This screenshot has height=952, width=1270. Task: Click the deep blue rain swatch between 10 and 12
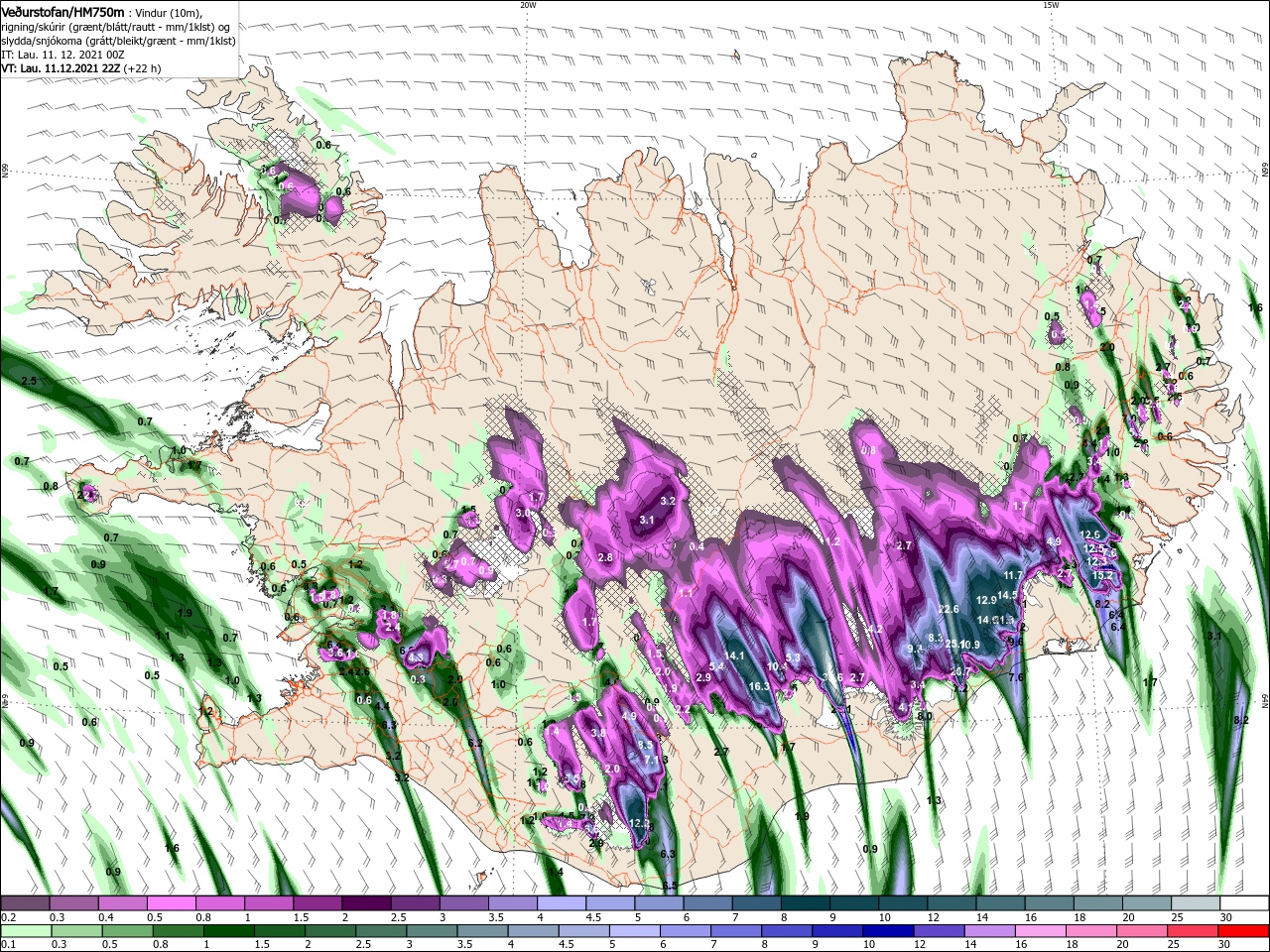click(x=888, y=931)
